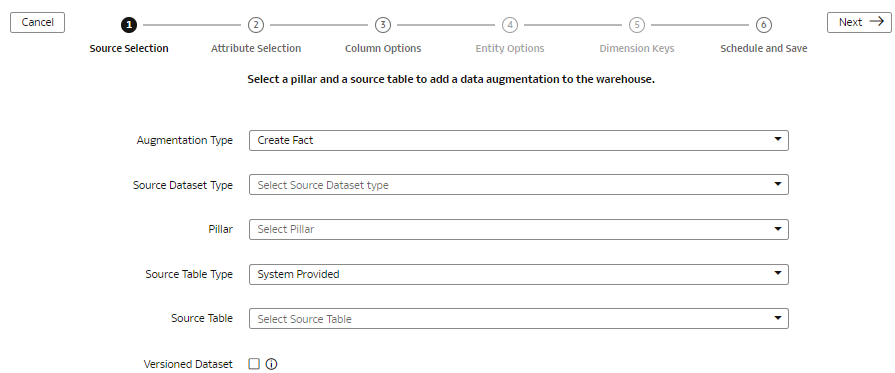Enable the Versioned Dataset checkbox

pyautogui.click(x=254, y=364)
